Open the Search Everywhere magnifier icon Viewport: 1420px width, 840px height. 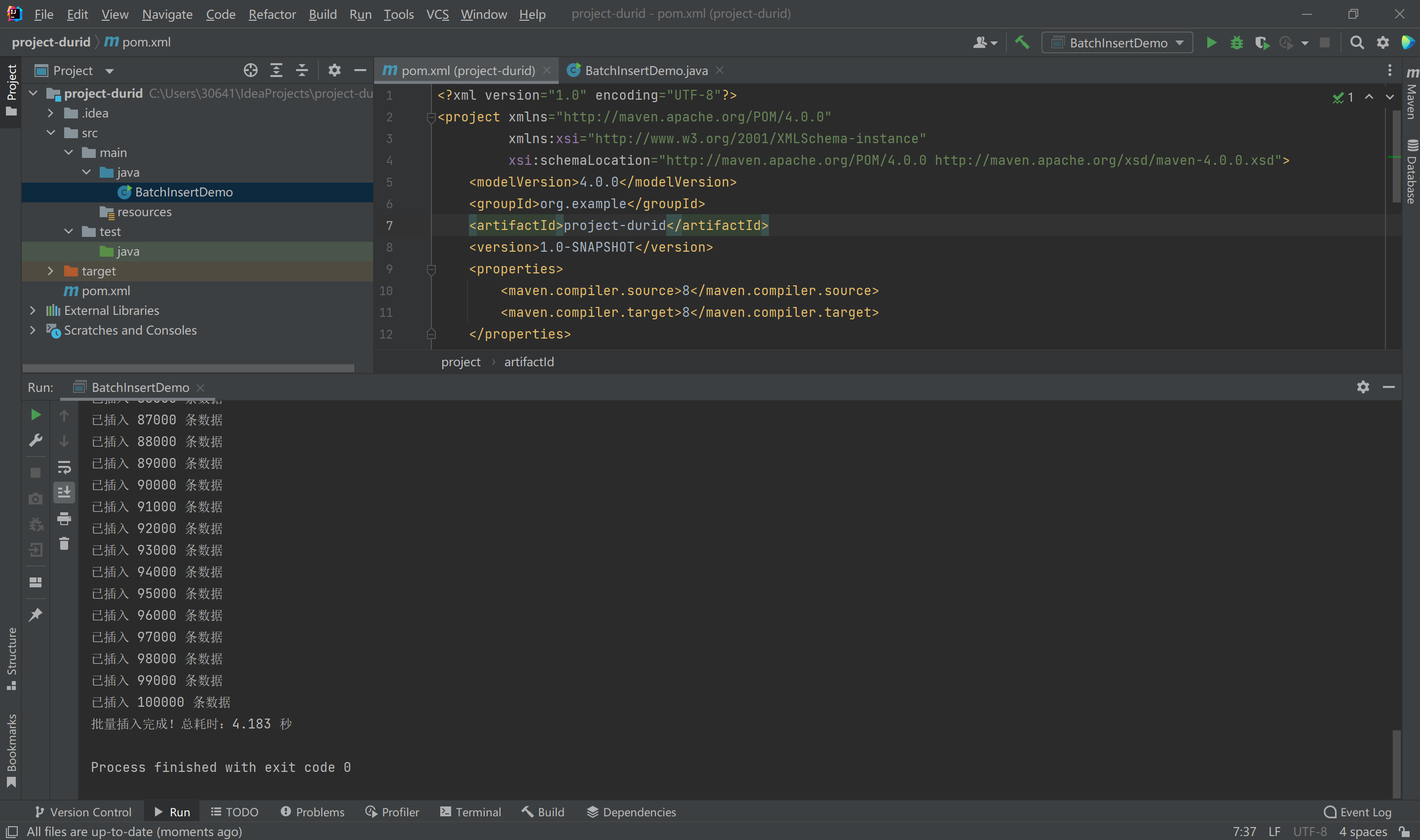point(1357,43)
